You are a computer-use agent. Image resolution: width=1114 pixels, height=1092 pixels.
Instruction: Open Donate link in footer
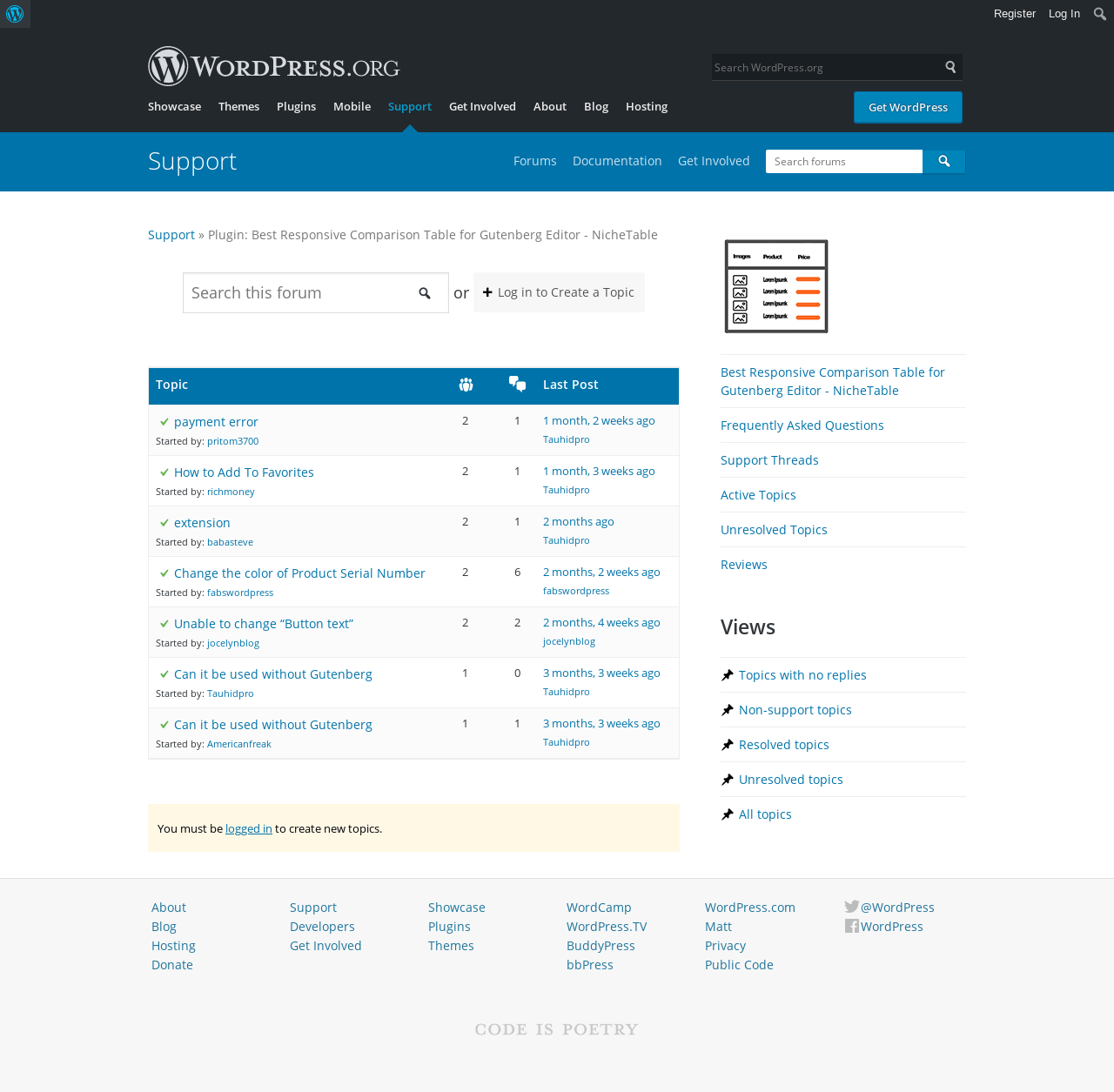point(172,965)
